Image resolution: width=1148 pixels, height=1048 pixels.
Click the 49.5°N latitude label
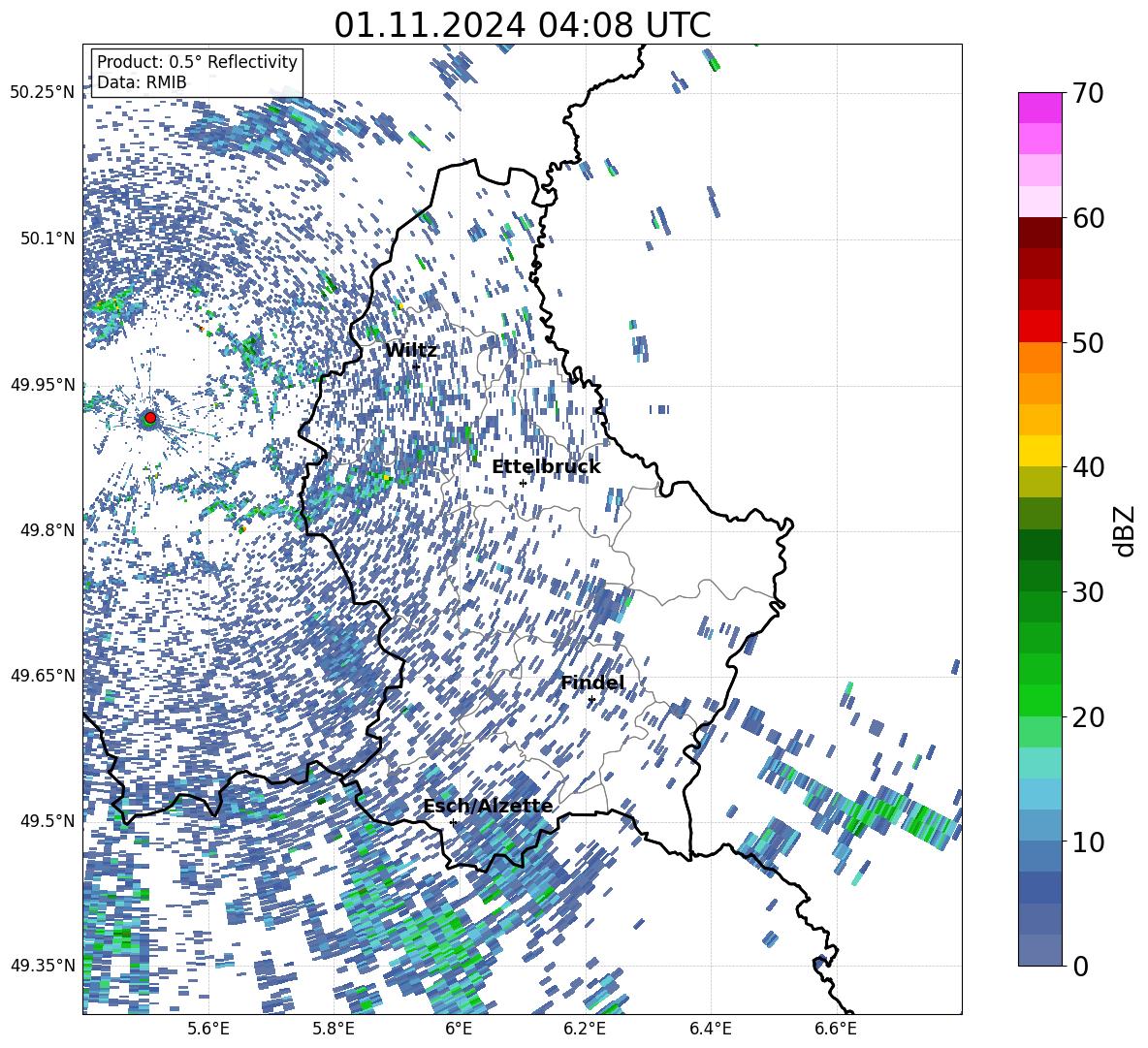point(48,820)
